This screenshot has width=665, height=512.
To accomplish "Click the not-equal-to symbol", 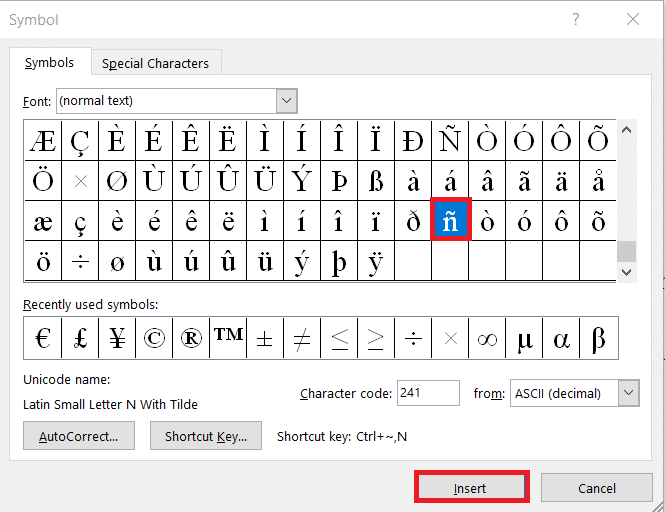I will tap(302, 339).
